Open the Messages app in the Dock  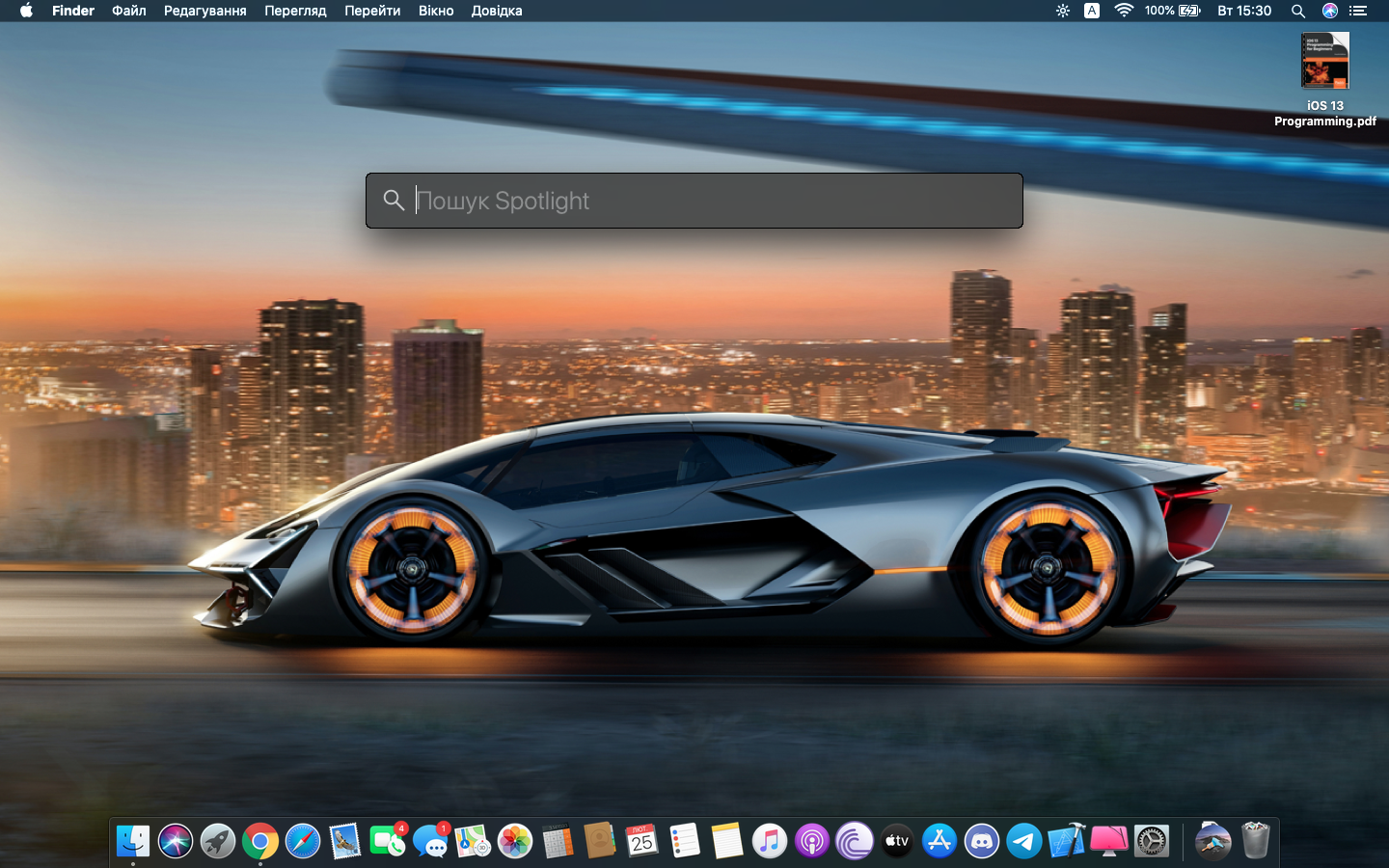coord(430,841)
